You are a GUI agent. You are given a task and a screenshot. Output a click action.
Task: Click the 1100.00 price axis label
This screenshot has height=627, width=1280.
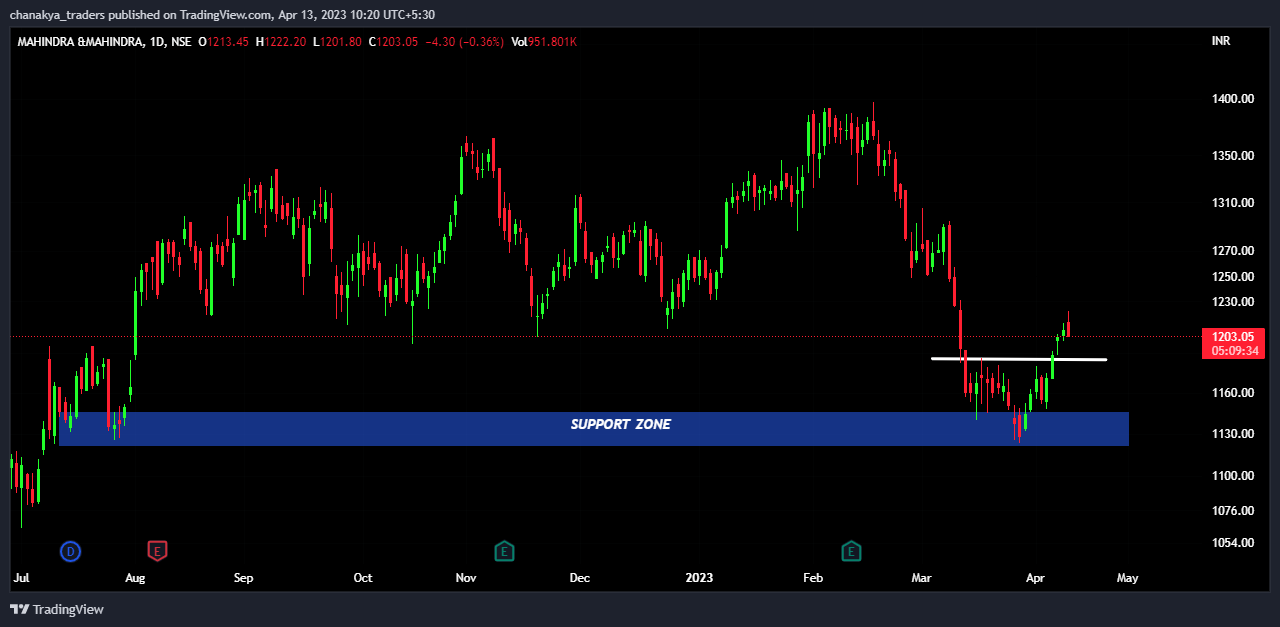[x=1232, y=476]
